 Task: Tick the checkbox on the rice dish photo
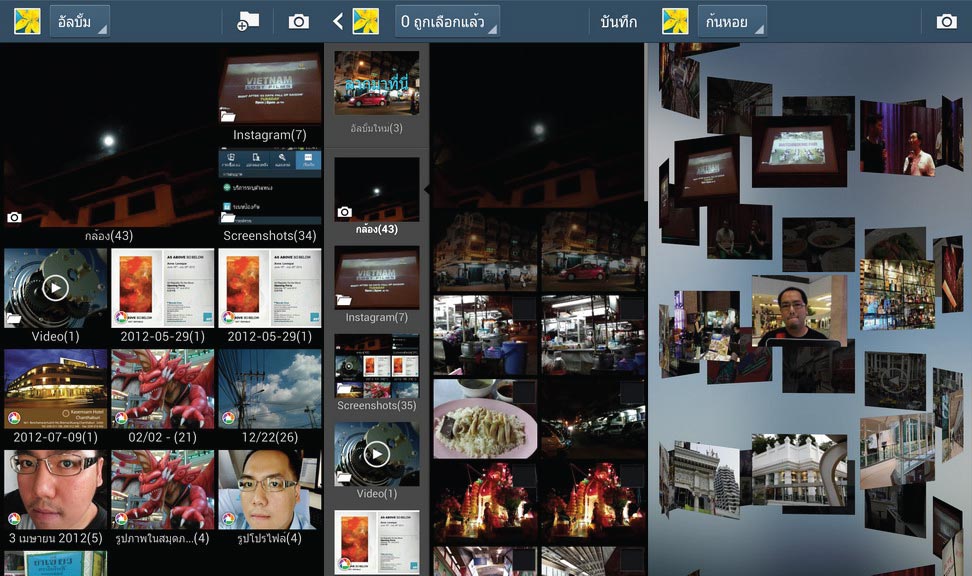tap(524, 392)
